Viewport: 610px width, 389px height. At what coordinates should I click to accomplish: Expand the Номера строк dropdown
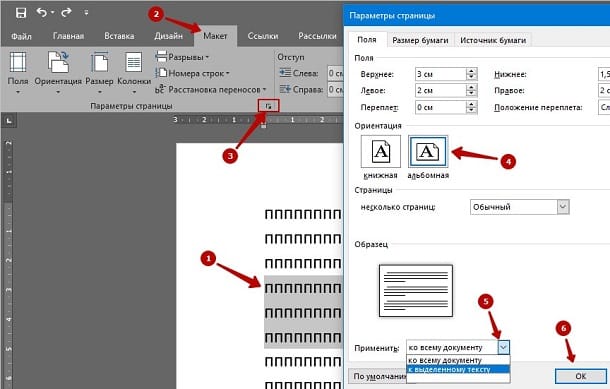tap(193, 73)
